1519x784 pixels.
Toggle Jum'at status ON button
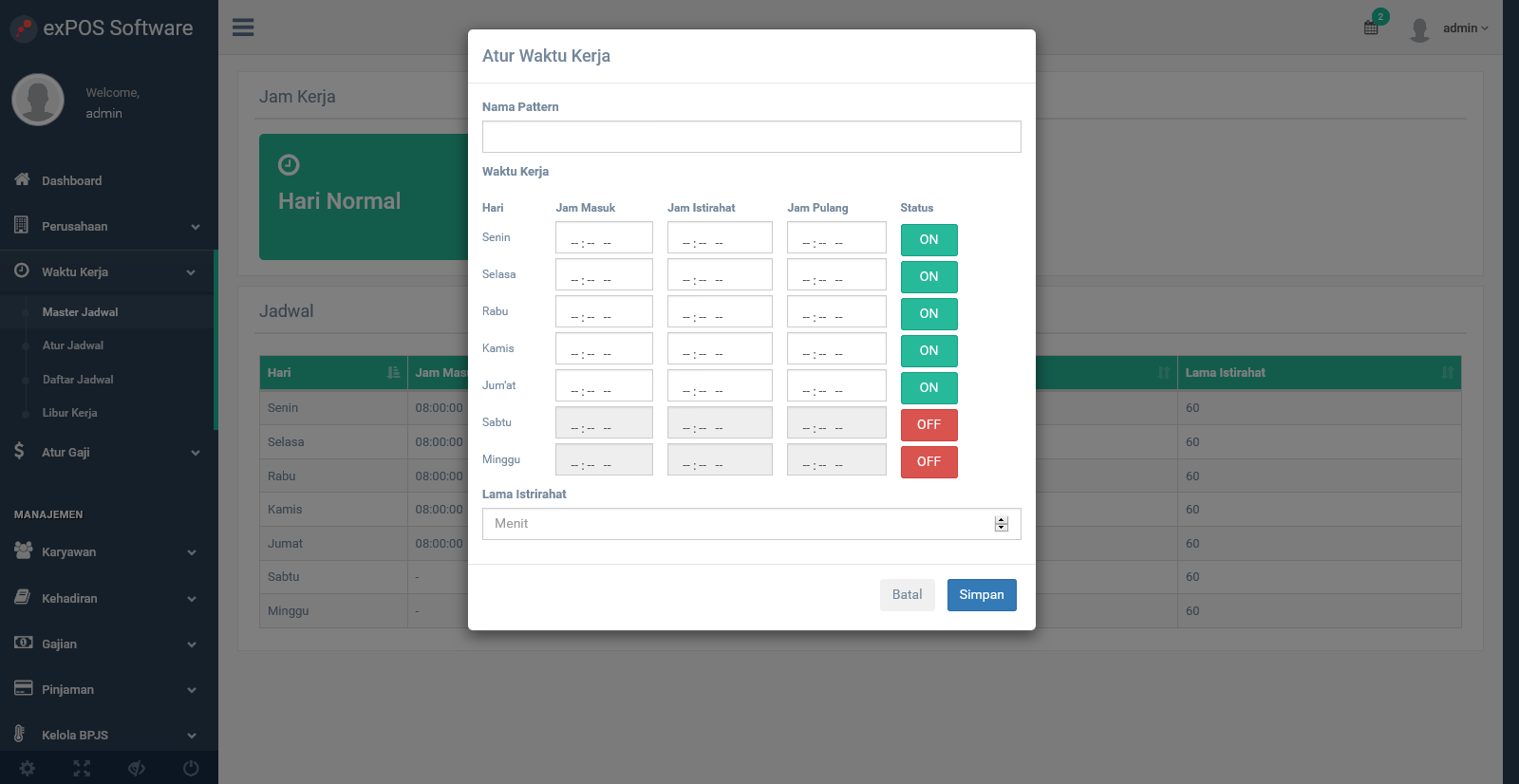[928, 388]
